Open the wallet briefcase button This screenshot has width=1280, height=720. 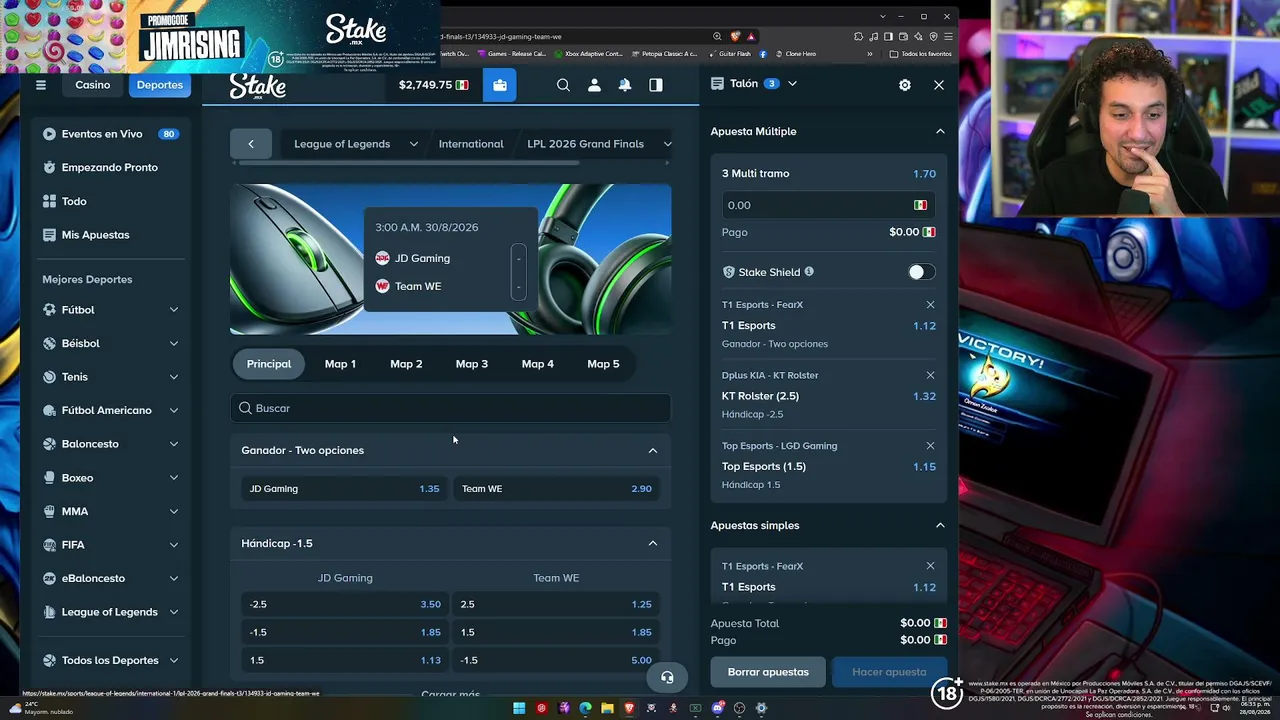tap(500, 85)
